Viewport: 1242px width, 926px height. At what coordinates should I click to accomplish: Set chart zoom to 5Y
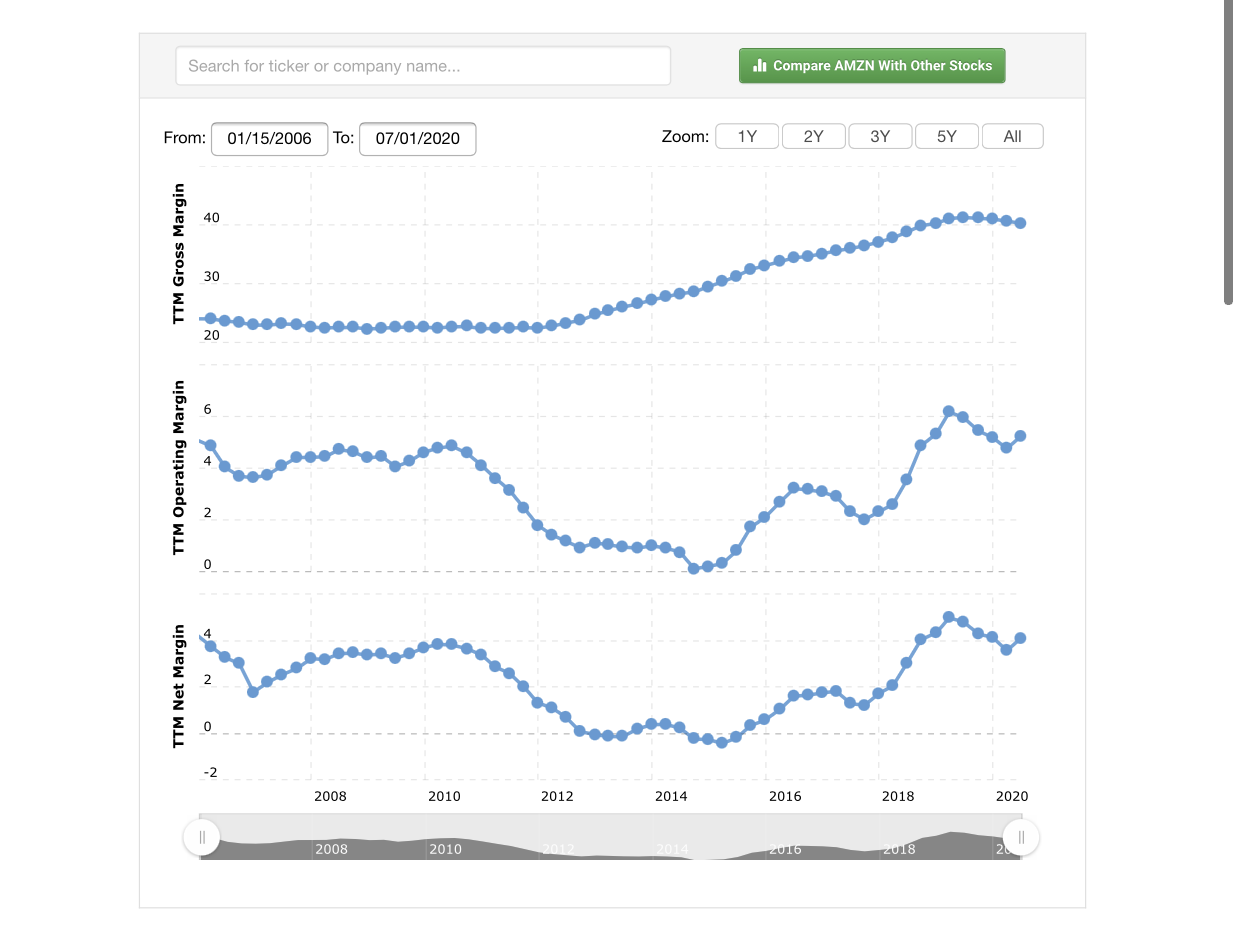coord(946,137)
